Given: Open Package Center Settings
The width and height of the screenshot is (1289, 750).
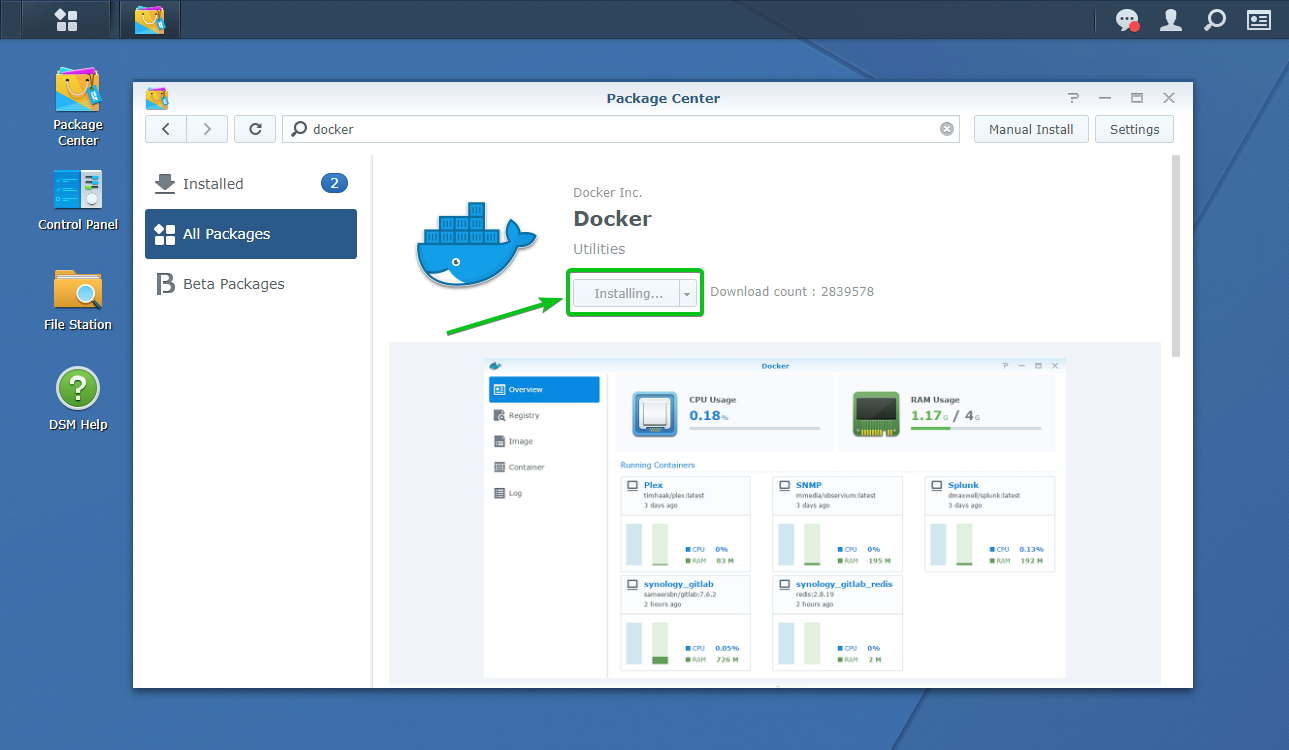Looking at the screenshot, I should [1134, 129].
